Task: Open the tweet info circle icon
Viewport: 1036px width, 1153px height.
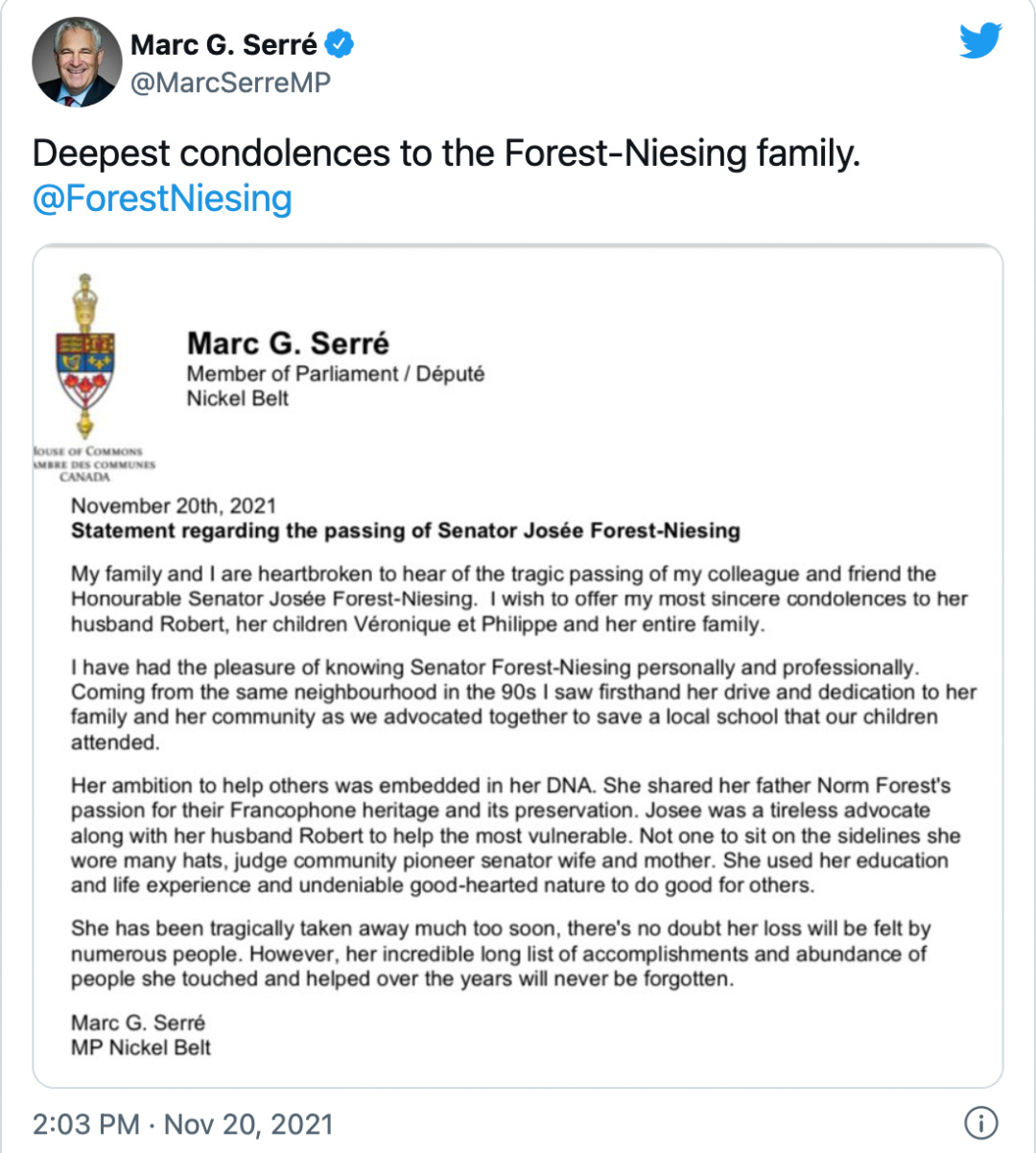Action: [x=980, y=1122]
